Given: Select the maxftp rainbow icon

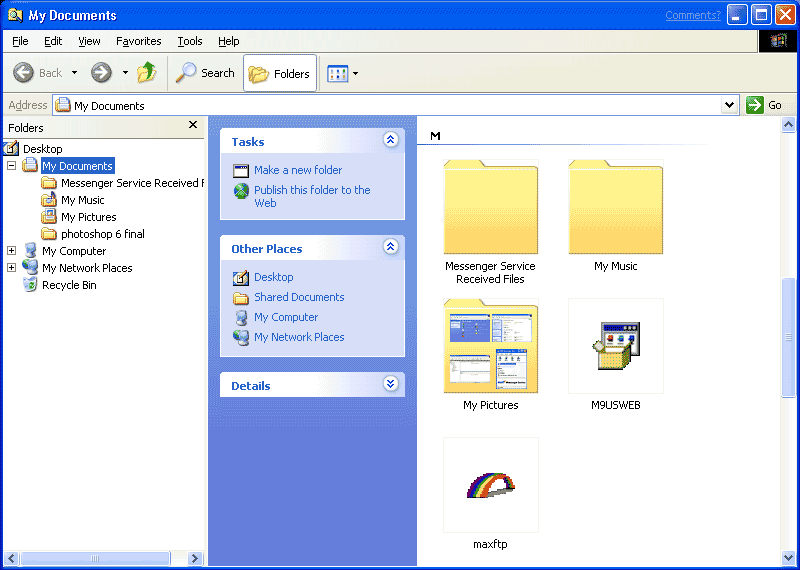Looking at the screenshot, I should (x=490, y=485).
